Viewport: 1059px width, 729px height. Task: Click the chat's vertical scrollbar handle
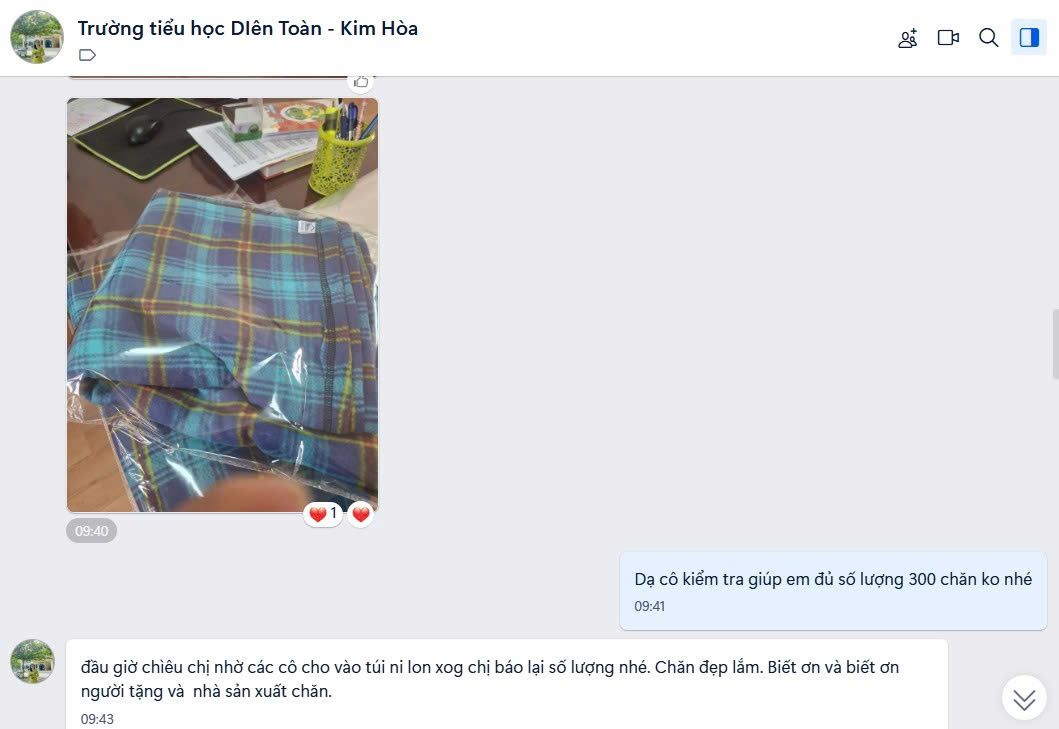click(1055, 344)
